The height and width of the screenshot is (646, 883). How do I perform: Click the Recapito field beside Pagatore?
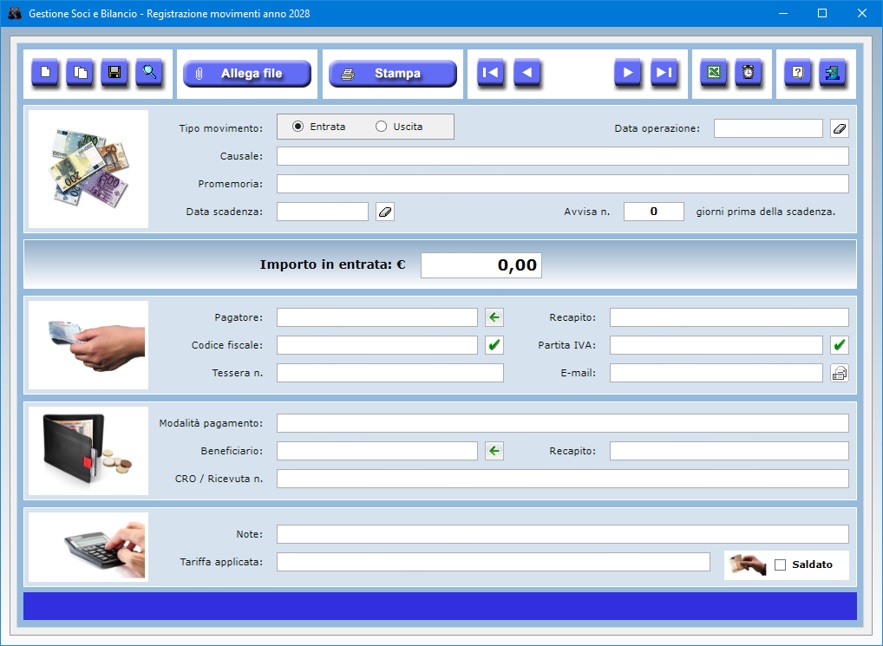[x=729, y=318]
